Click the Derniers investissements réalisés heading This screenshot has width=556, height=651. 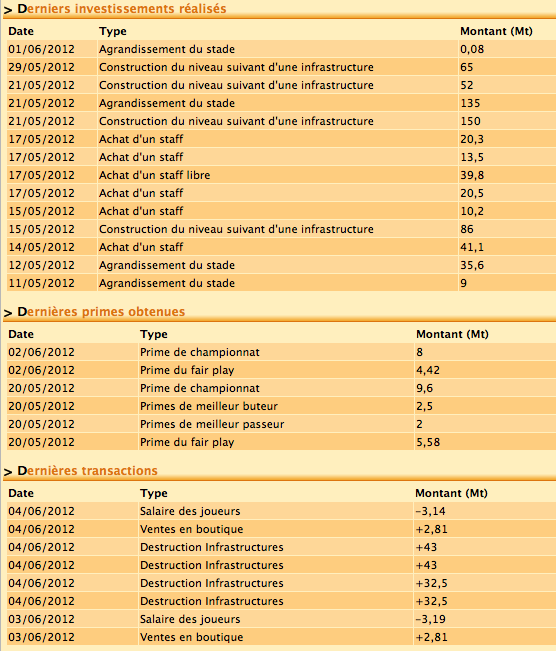tap(122, 9)
